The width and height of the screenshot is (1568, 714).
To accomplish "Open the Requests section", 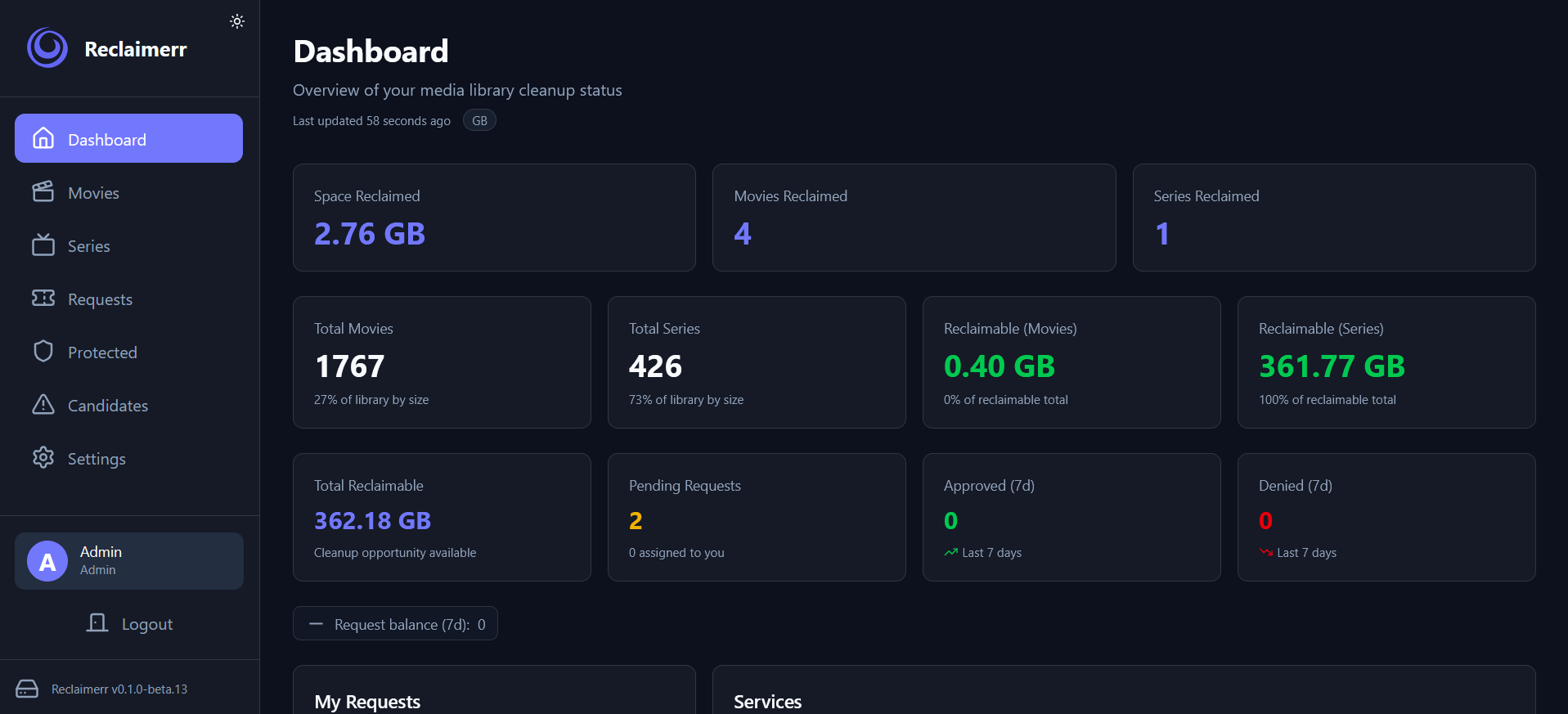I will coord(128,299).
